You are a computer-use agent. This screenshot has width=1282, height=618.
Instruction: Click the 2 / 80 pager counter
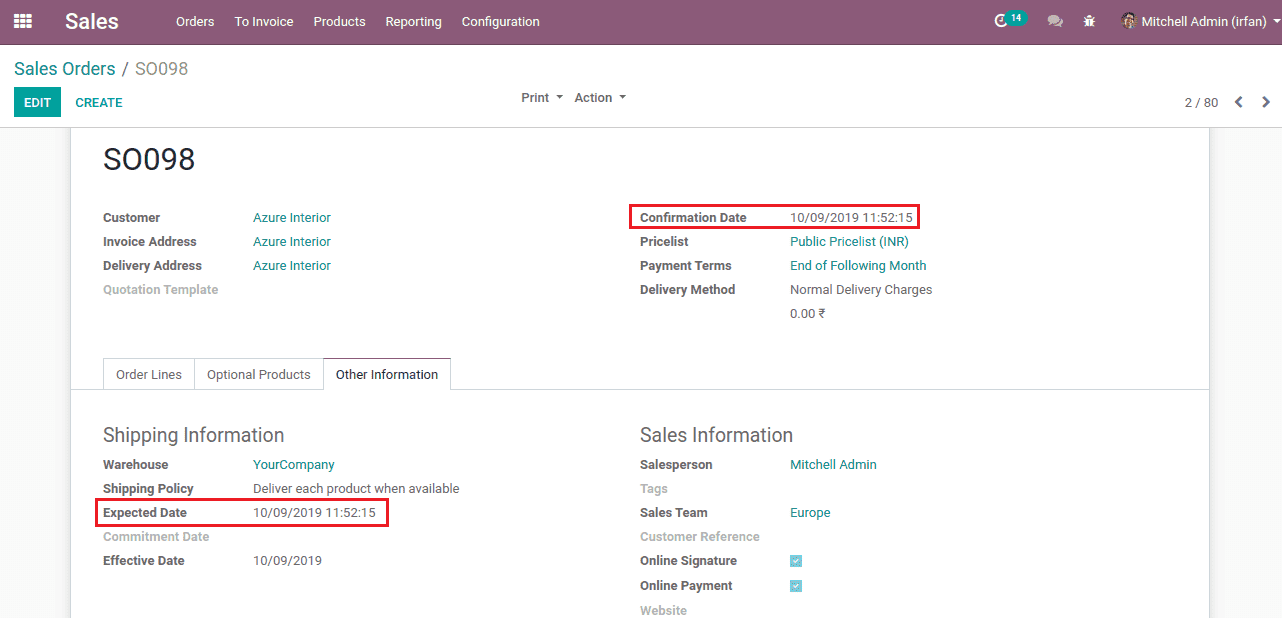[1201, 102]
